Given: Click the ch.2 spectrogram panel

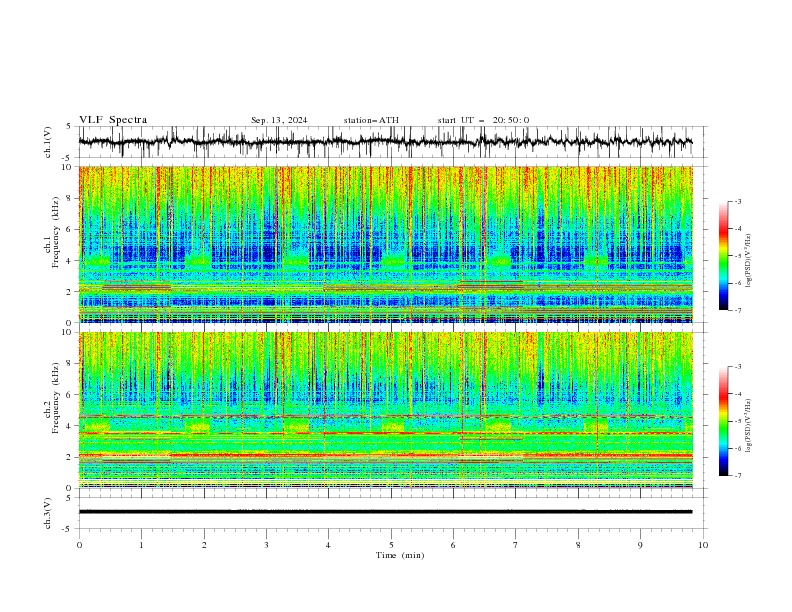Looking at the screenshot, I should click(385, 410).
